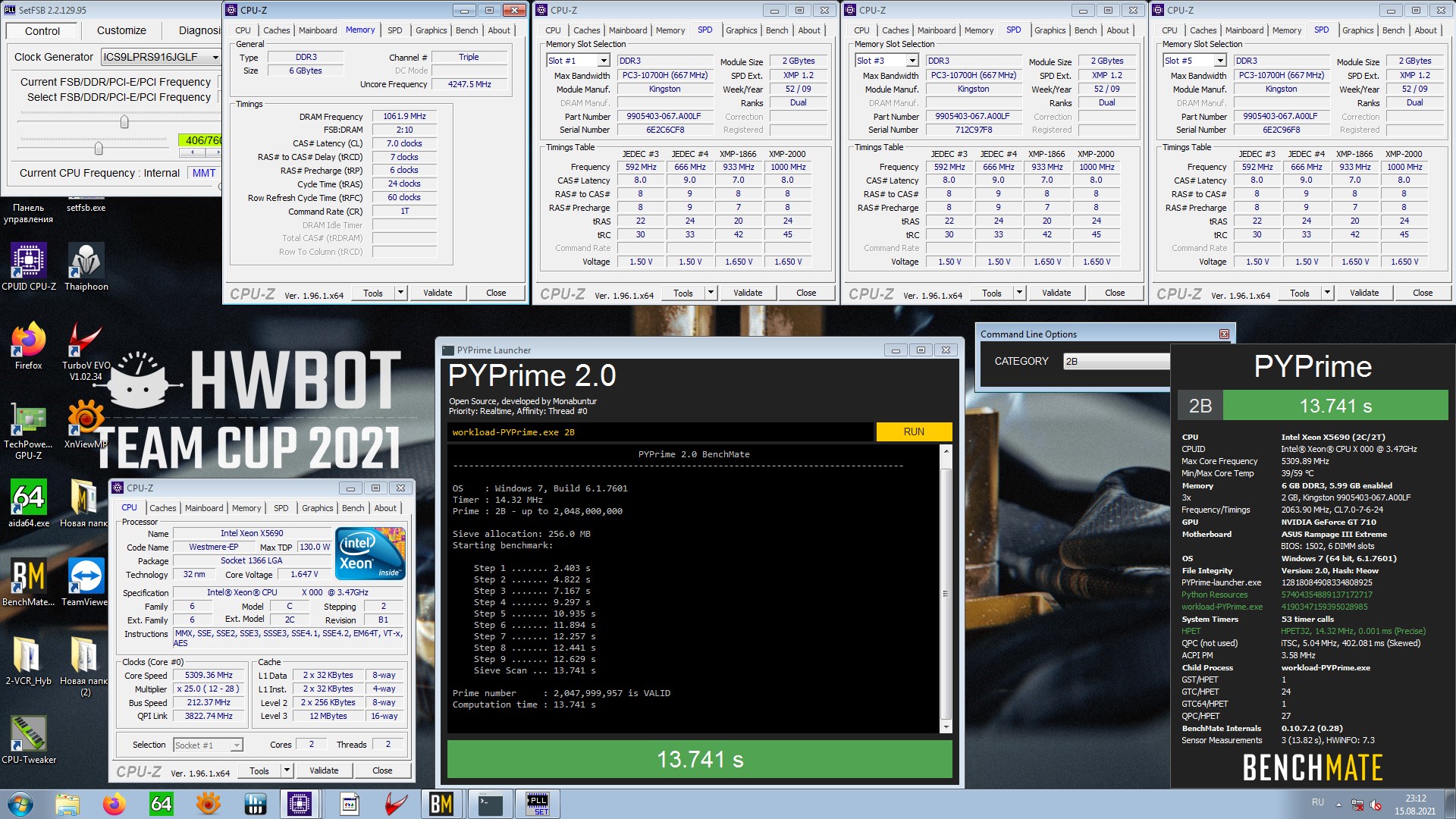Open Windows Explorer from the taskbar
Image resolution: width=1456 pixels, height=819 pixels.
pos(67,804)
